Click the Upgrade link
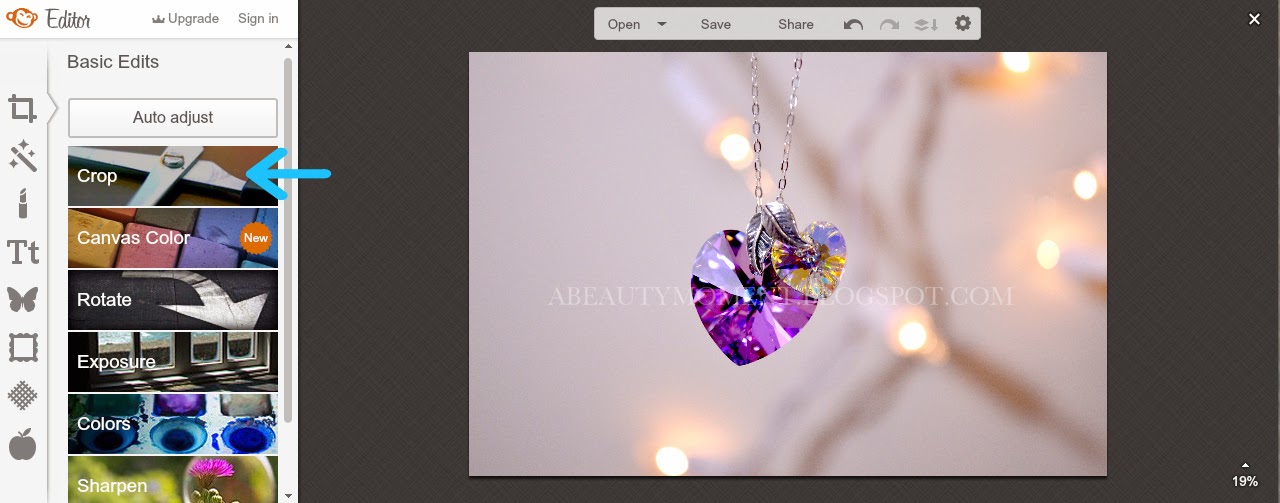This screenshot has height=503, width=1280. tap(193, 19)
